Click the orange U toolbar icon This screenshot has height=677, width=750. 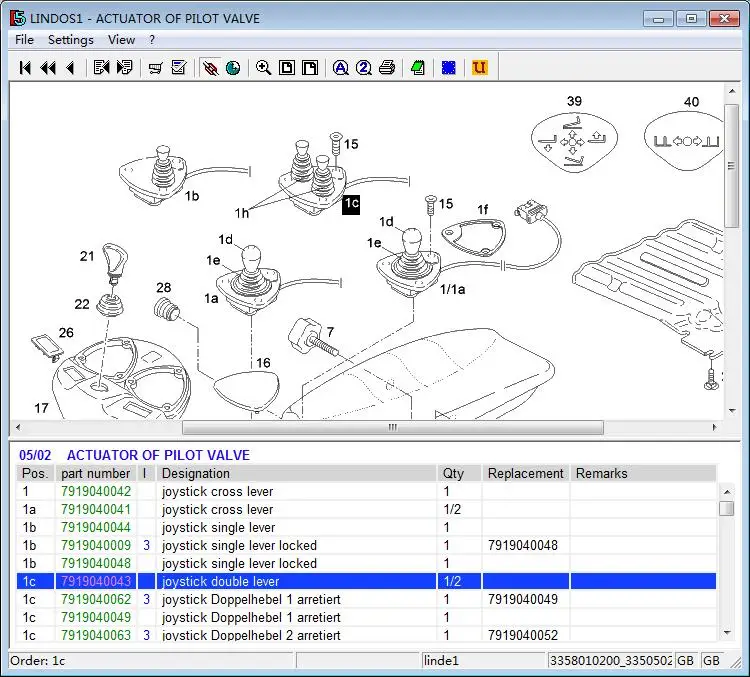tap(479, 67)
